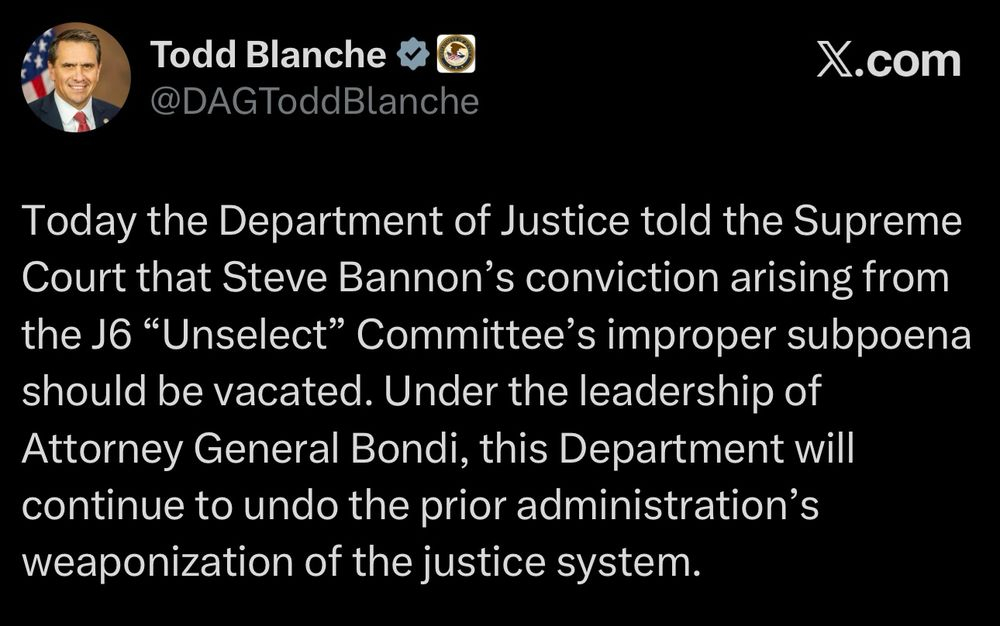The image size is (1000, 626).
Task: Open Todd Blanche's profile photo
Action: (76, 78)
